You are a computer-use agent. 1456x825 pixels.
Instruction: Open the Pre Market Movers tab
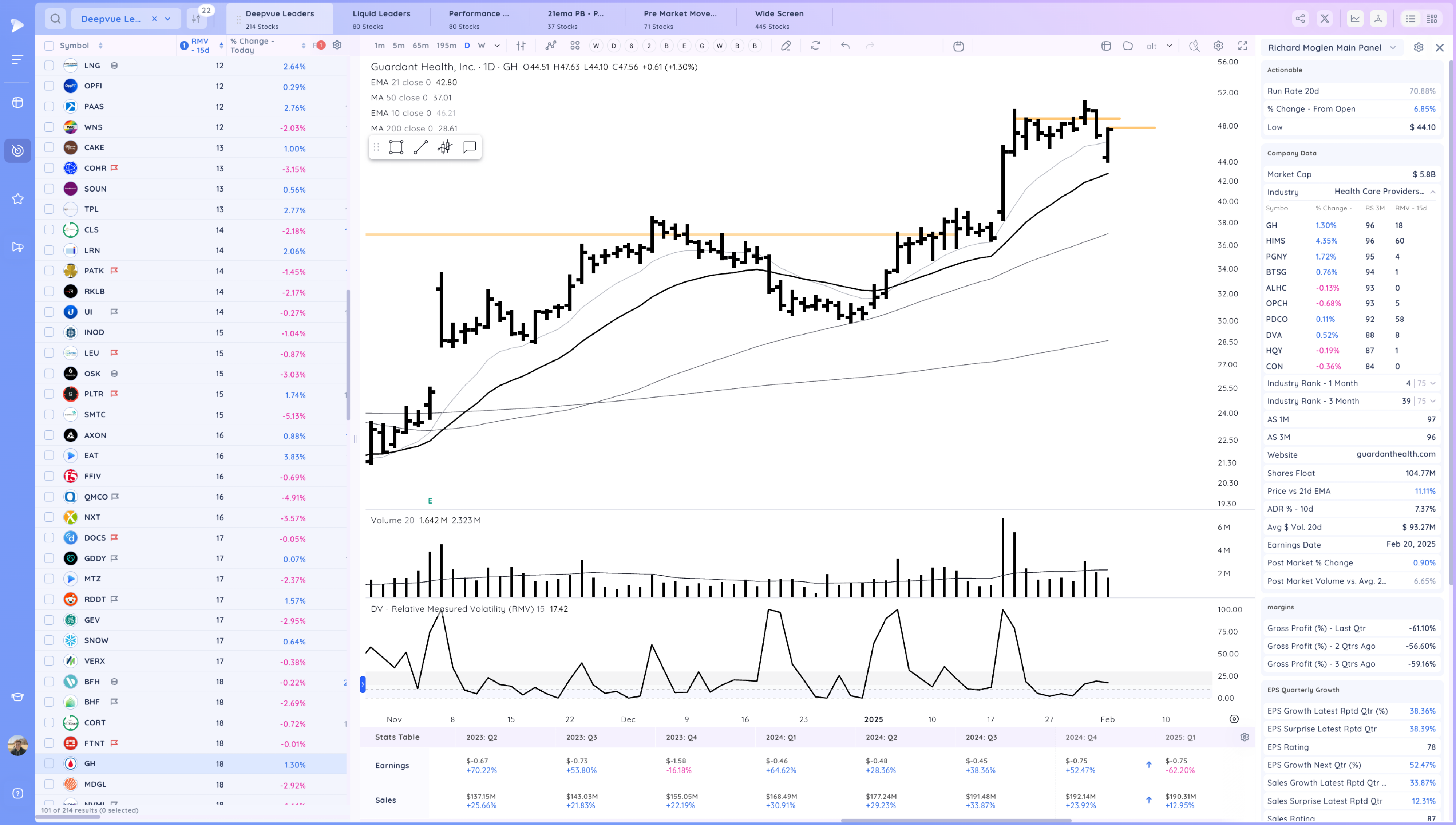pyautogui.click(x=680, y=19)
